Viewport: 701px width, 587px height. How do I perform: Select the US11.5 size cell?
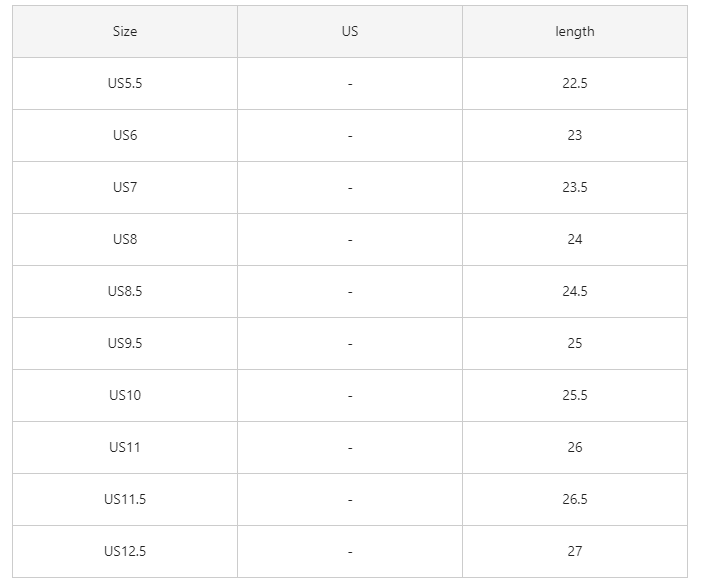(x=125, y=499)
